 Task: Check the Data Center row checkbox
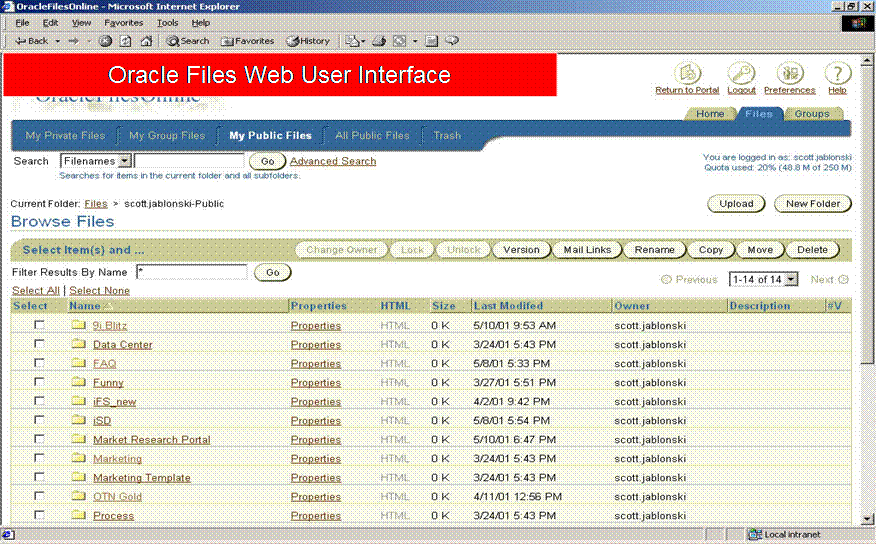tap(39, 344)
